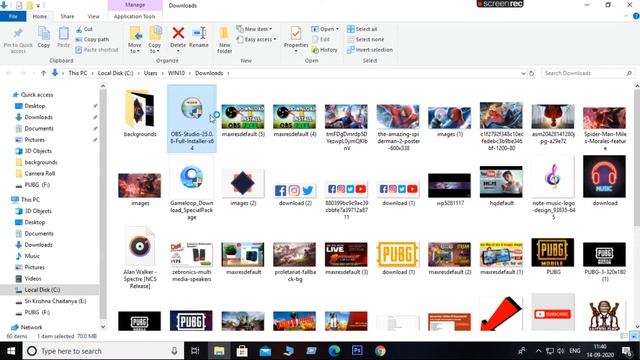Select Music under This PC
The width and height of the screenshot is (640, 360).
[x=32, y=256]
